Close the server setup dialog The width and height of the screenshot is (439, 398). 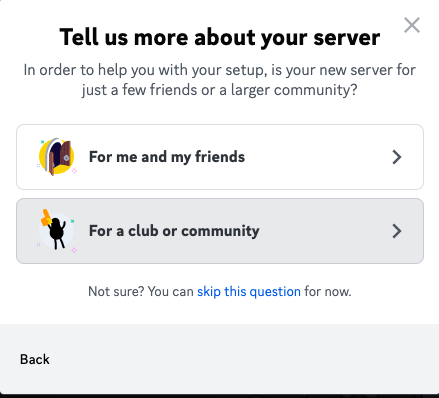412,25
